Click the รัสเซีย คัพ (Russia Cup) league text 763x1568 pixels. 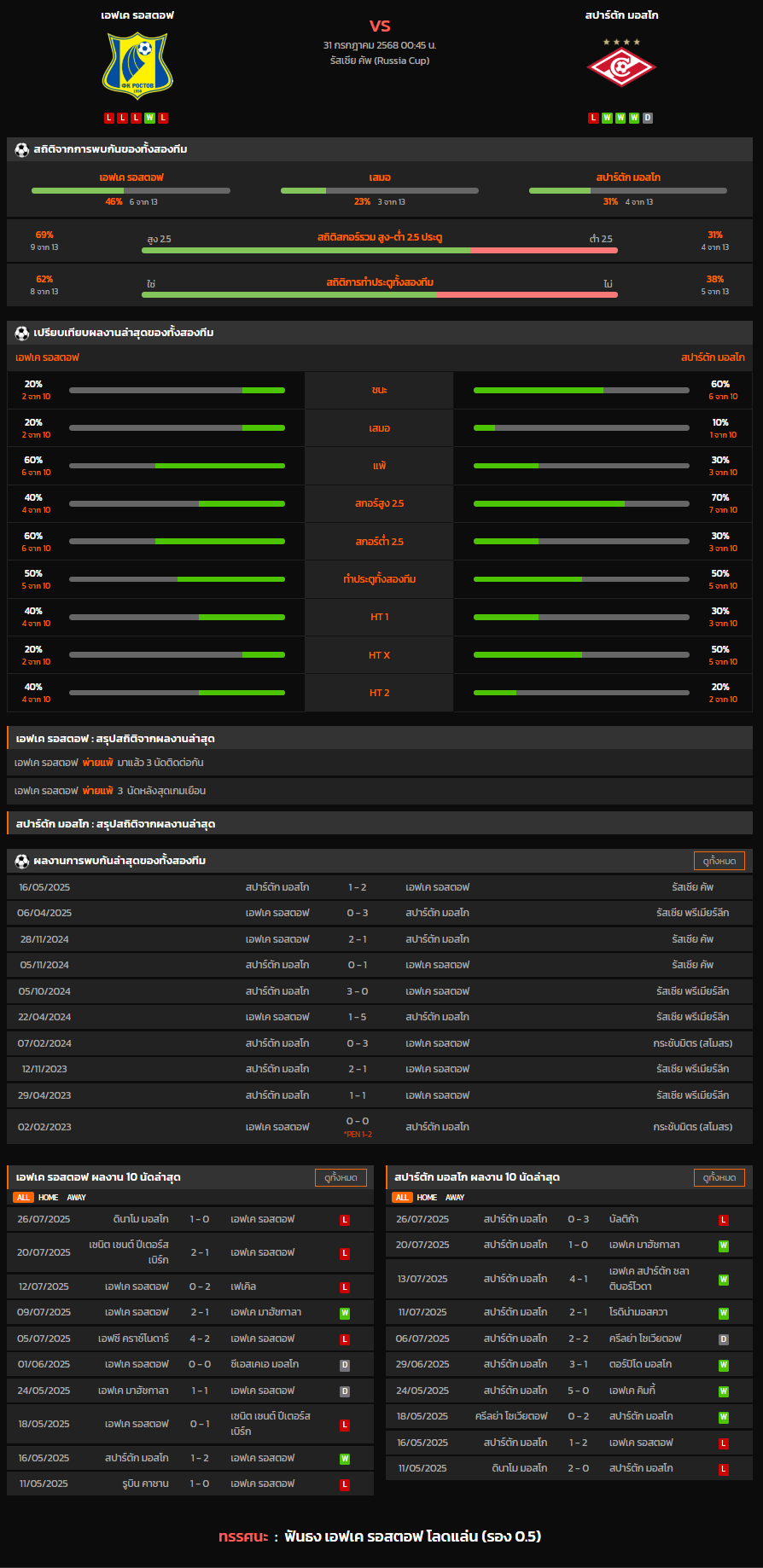tap(380, 61)
